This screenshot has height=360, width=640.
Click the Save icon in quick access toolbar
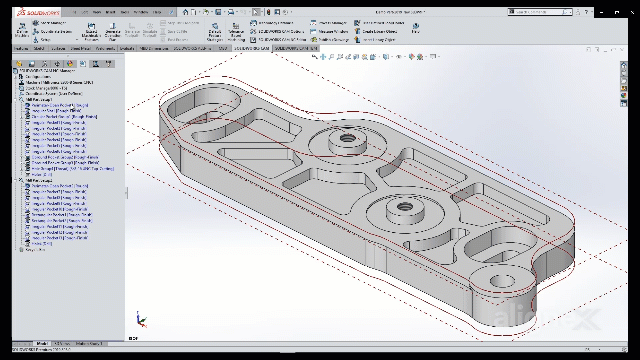coord(218,12)
